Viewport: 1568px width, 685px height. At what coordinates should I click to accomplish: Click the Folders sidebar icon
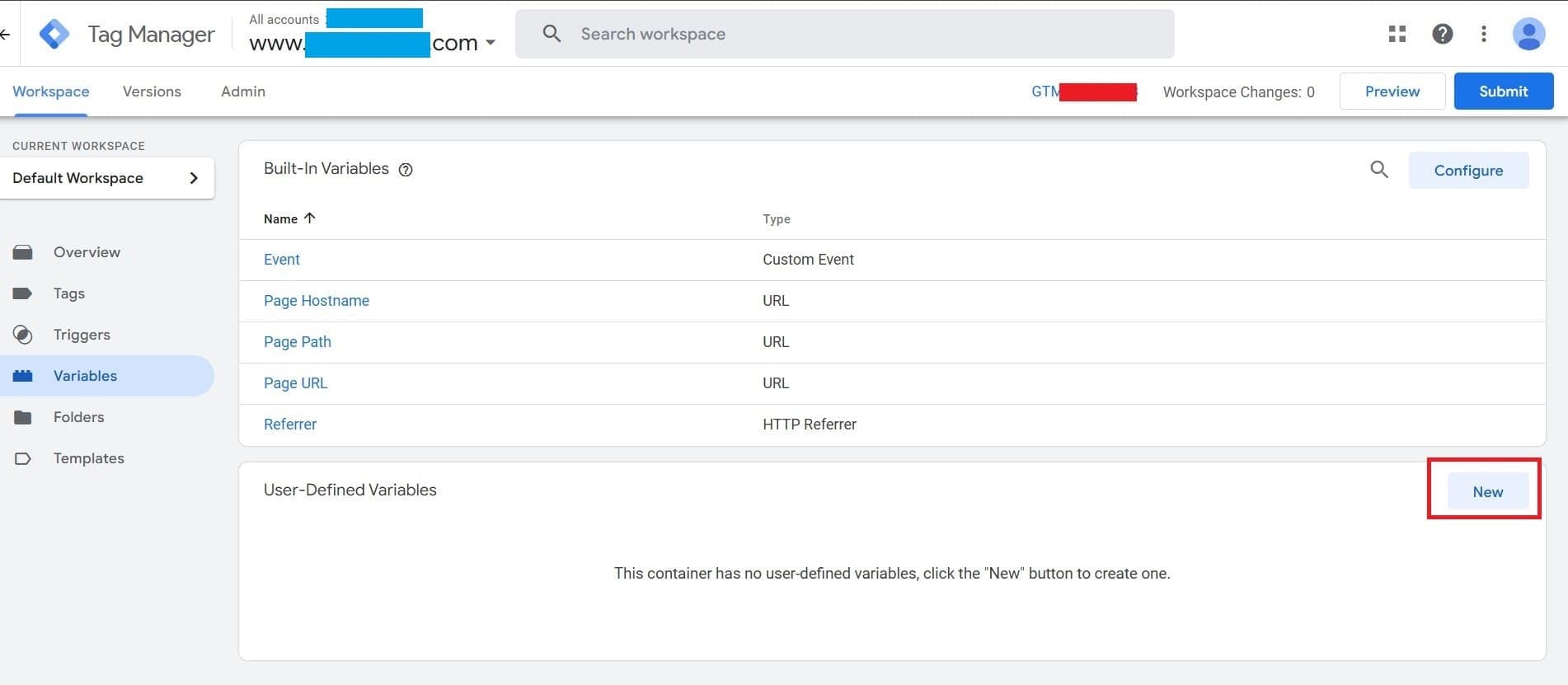tap(23, 417)
